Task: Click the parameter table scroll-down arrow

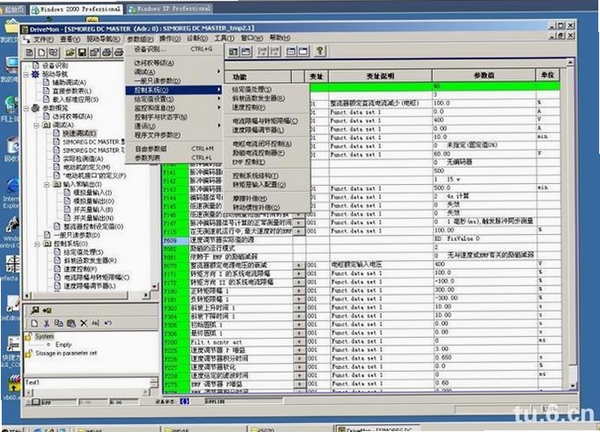Action: tap(572, 386)
